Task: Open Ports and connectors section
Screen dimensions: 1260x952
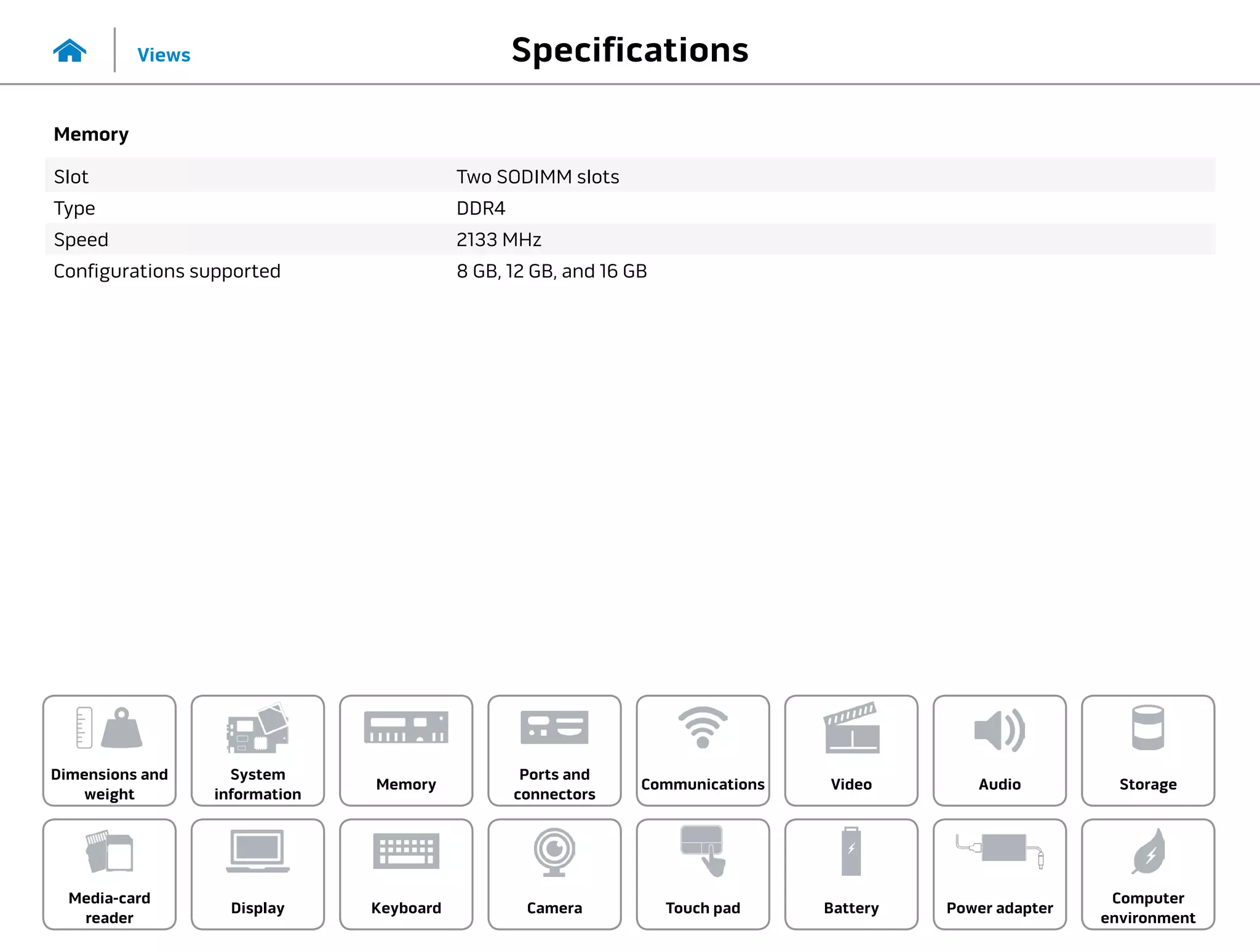Action: coord(554,750)
